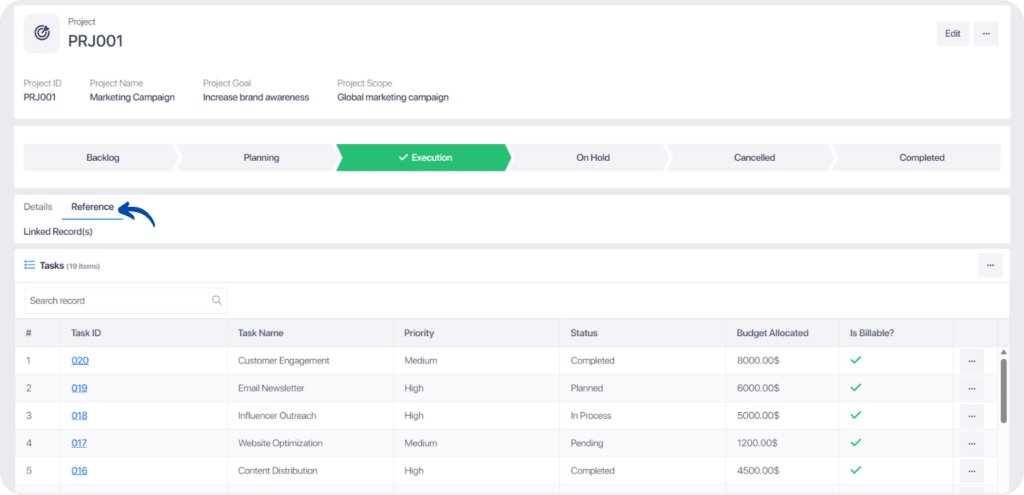Open row options for Website Optimization task
Screen dimensions: 1024x495
point(972,443)
